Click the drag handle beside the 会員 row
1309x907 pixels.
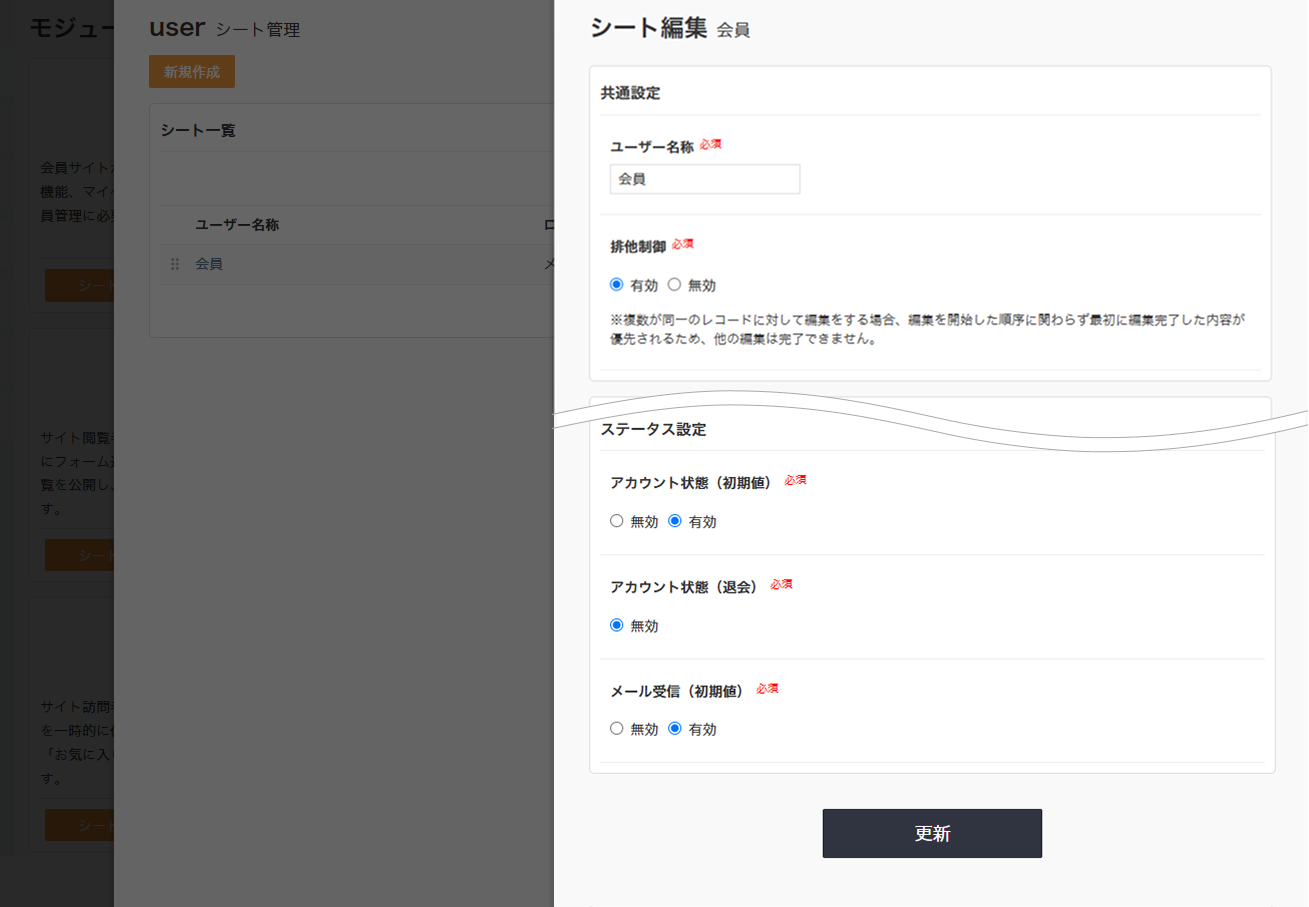[x=175, y=264]
